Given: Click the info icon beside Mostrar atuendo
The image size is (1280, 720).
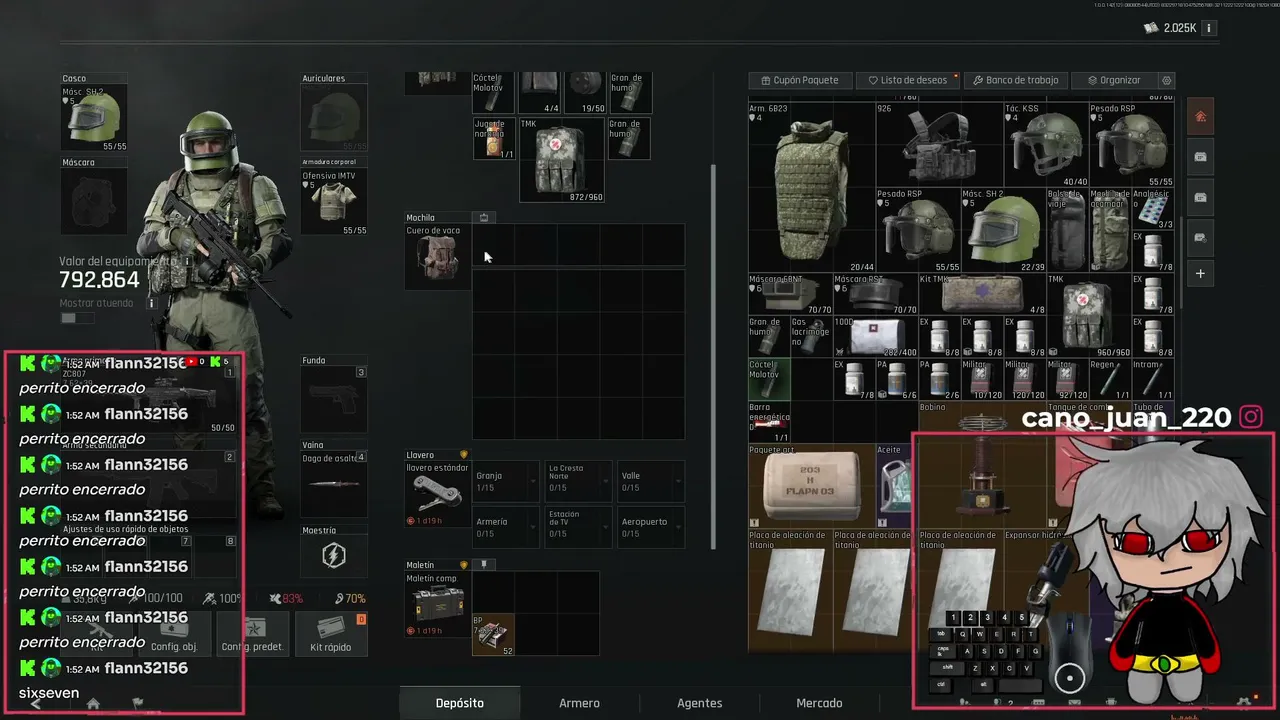Looking at the screenshot, I should tap(152, 303).
